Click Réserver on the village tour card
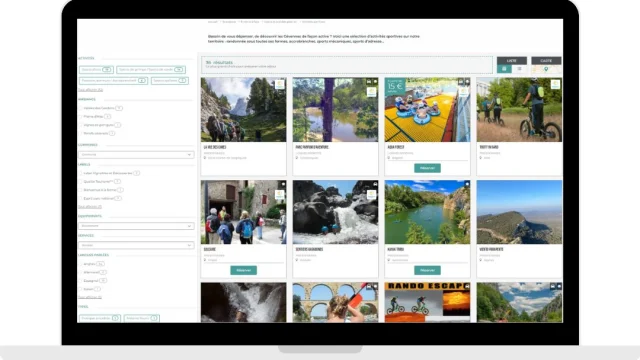 pyautogui.click(x=244, y=270)
